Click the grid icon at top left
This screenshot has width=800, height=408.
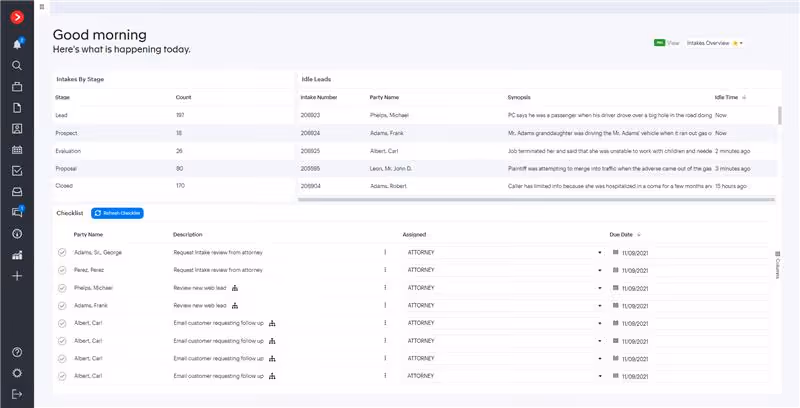[42, 7]
